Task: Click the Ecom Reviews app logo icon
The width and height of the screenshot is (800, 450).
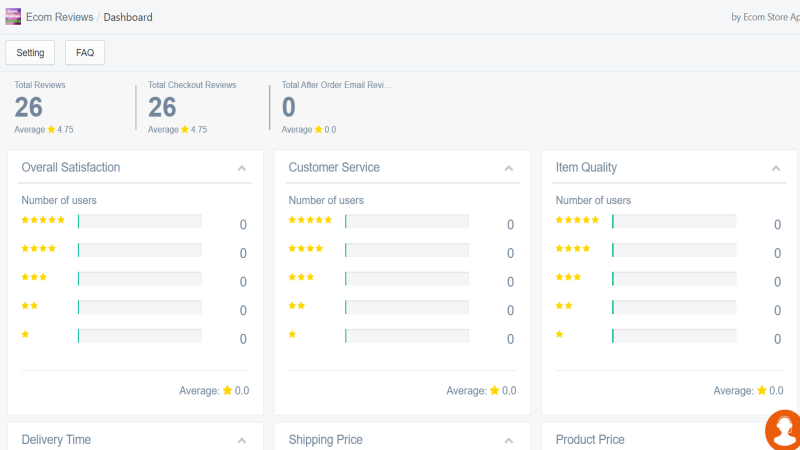Action: (x=13, y=16)
